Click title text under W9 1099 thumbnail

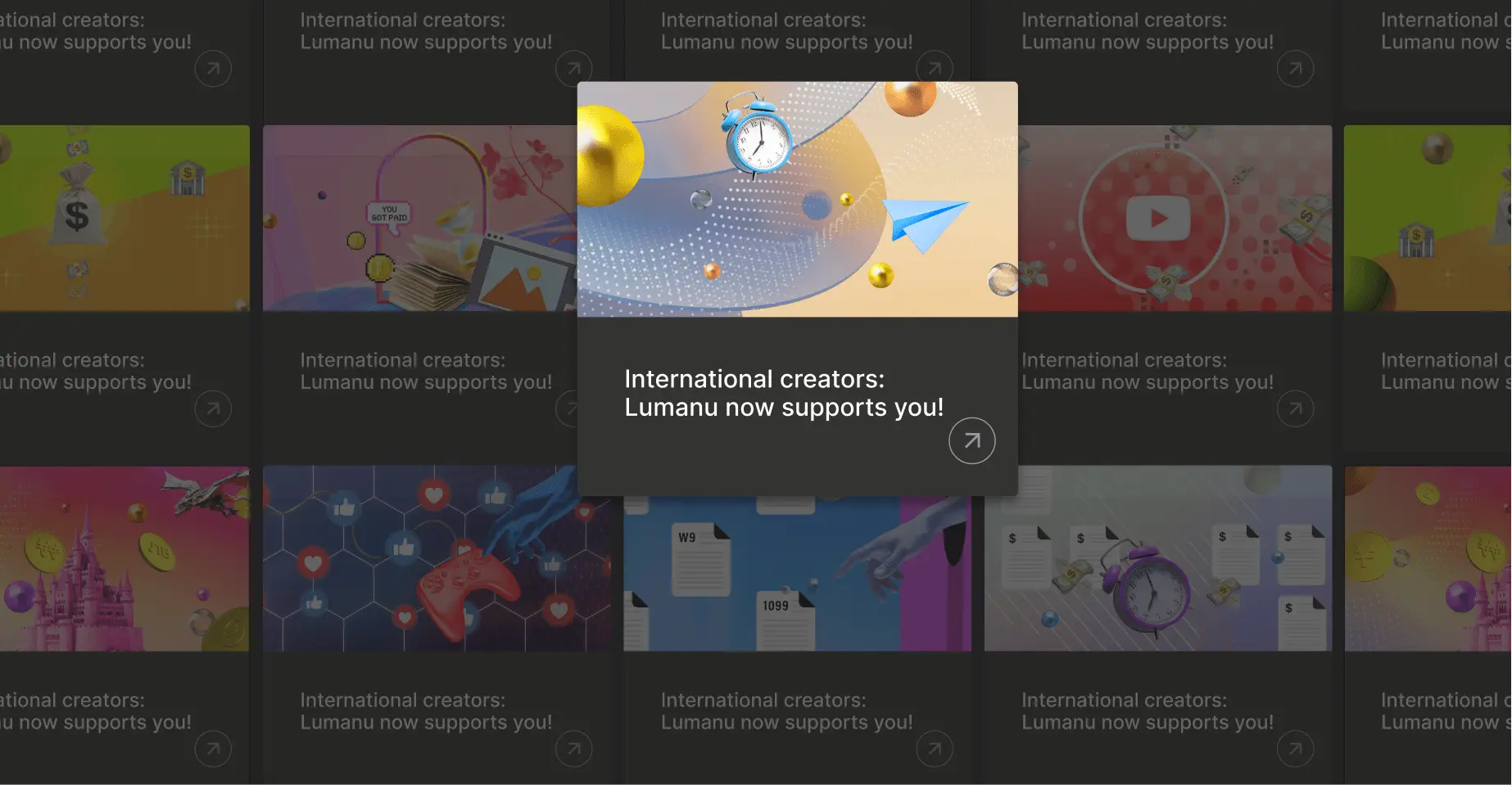pos(786,711)
